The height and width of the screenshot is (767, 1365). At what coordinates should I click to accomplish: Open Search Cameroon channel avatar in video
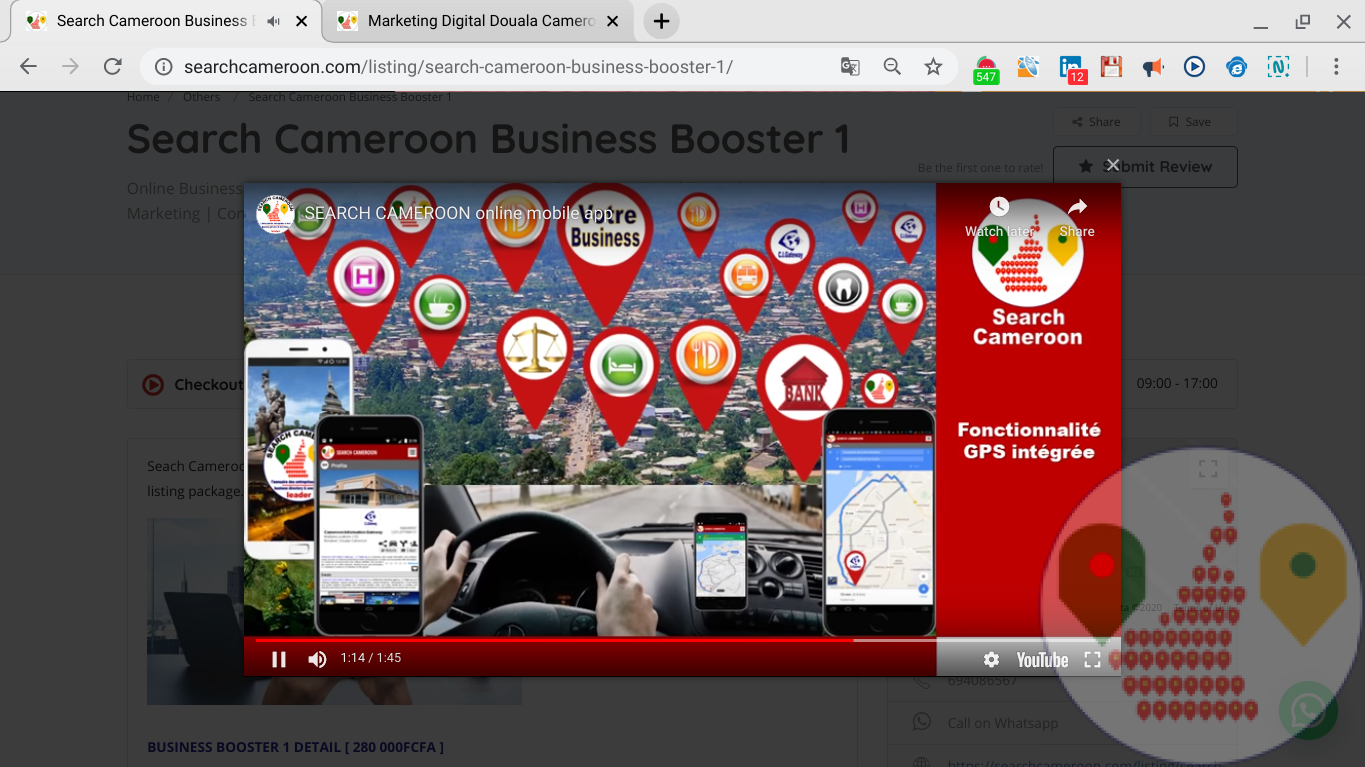274,213
